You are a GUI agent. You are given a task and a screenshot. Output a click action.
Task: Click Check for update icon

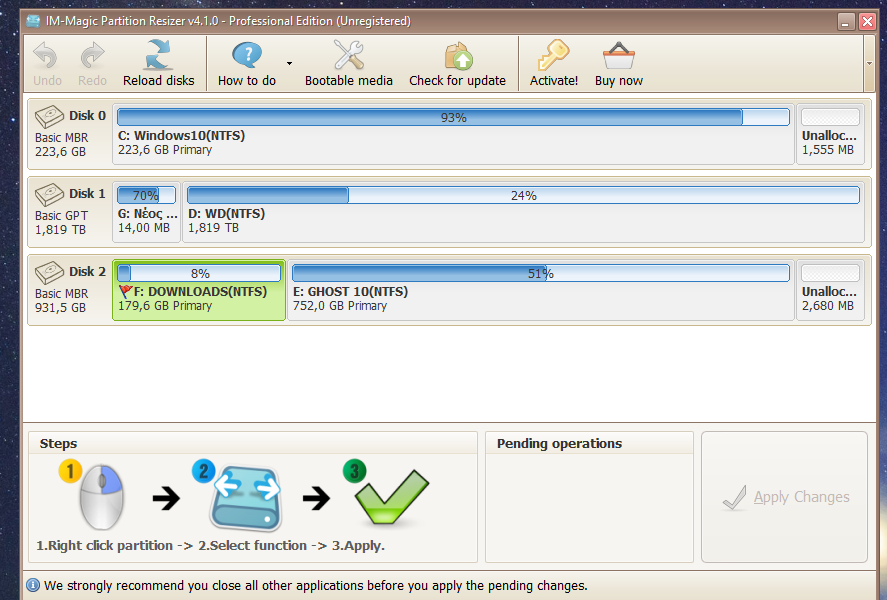(x=459, y=56)
